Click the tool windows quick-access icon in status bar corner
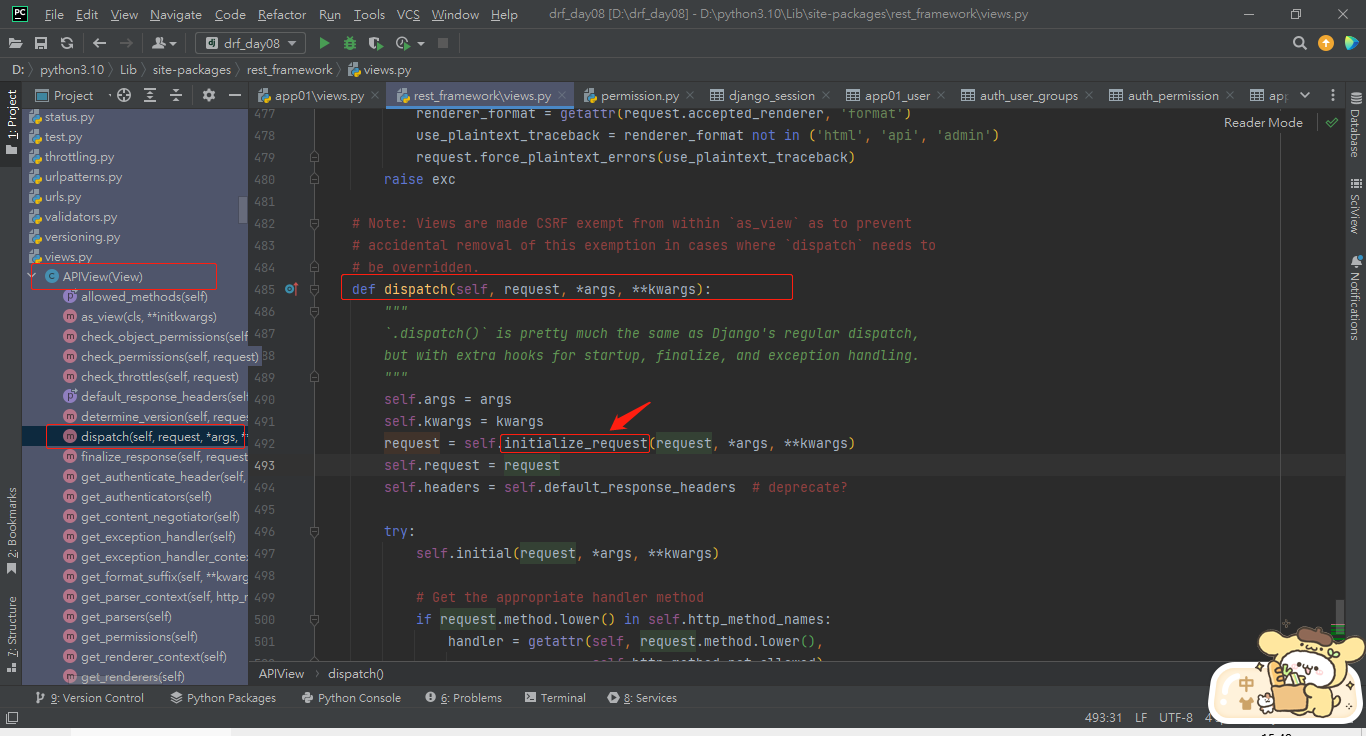 [12, 717]
